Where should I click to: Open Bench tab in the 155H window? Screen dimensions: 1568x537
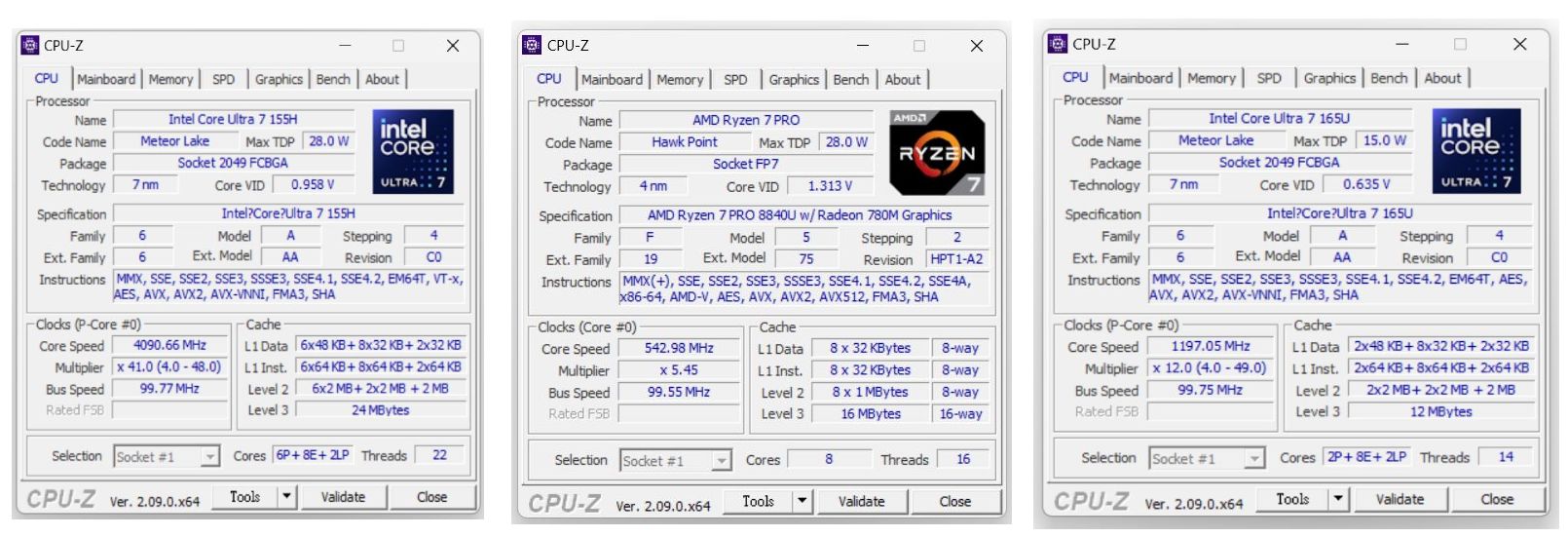pyautogui.click(x=333, y=80)
